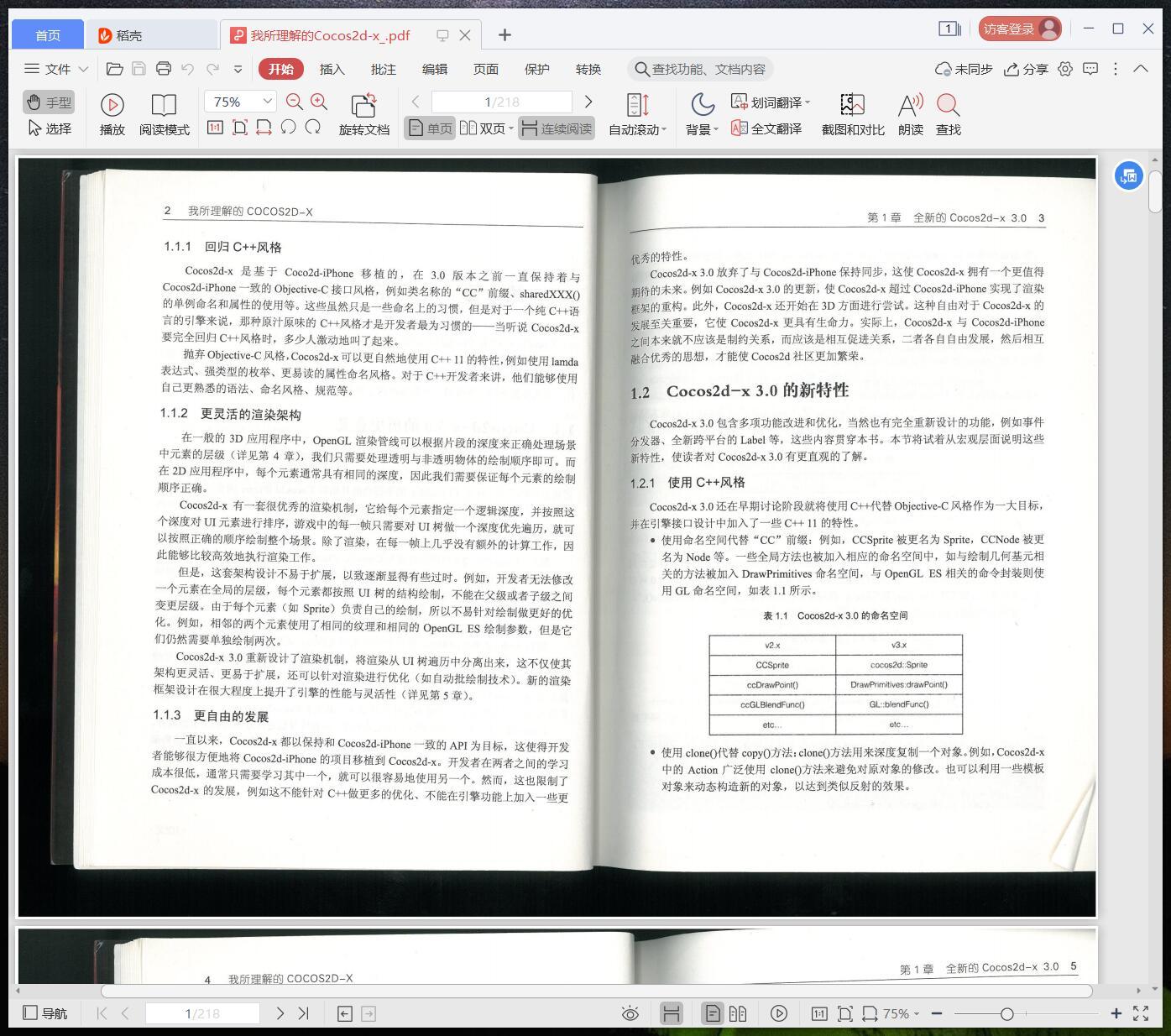The width and height of the screenshot is (1171, 1036).
Task: Open a new tab with the plus
Action: (504, 34)
